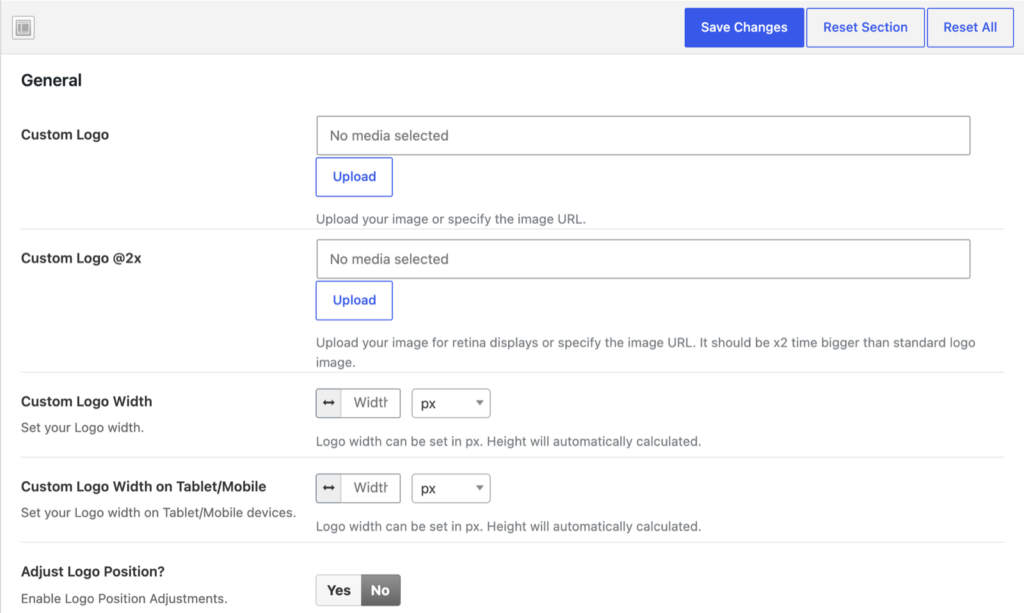
Task: Toggle the expand-all sections icon
Action: (24, 27)
